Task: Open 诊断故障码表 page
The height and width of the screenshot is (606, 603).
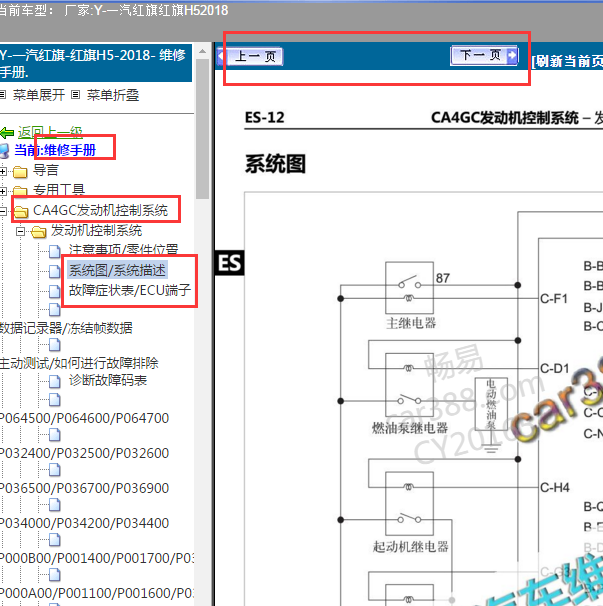Action: click(x=108, y=380)
